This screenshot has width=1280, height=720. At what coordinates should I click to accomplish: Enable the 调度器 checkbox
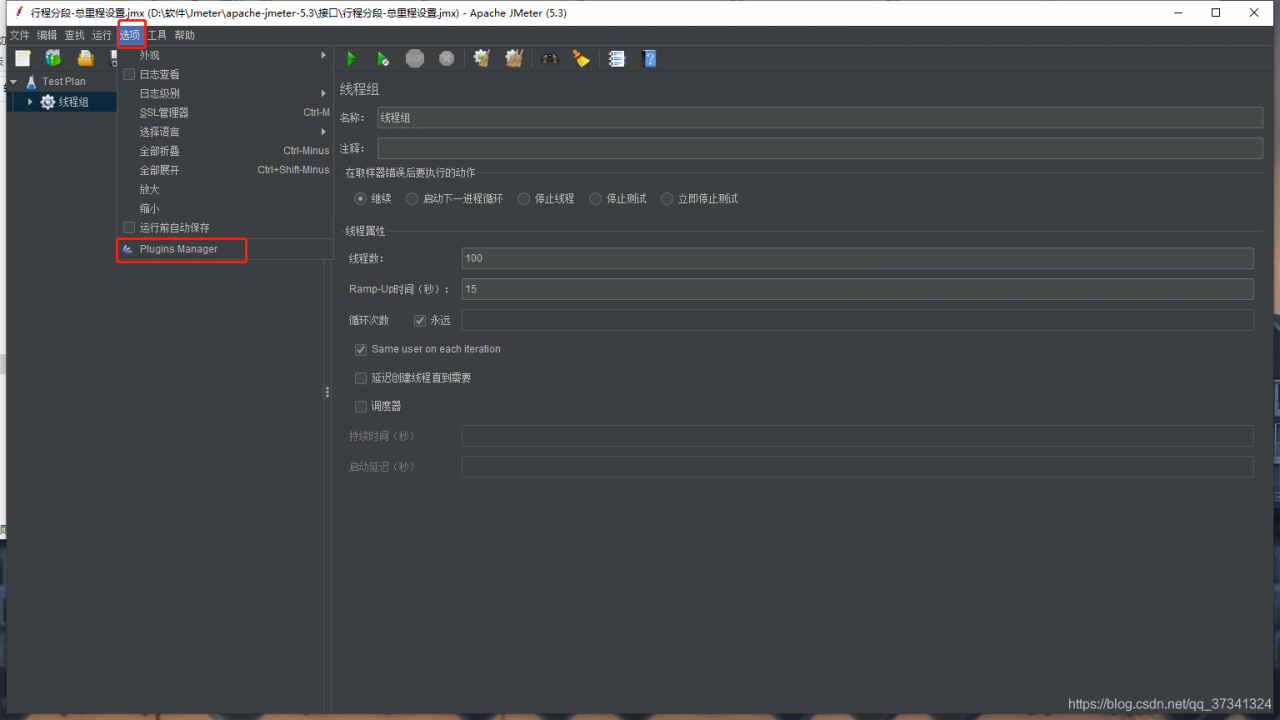click(361, 407)
